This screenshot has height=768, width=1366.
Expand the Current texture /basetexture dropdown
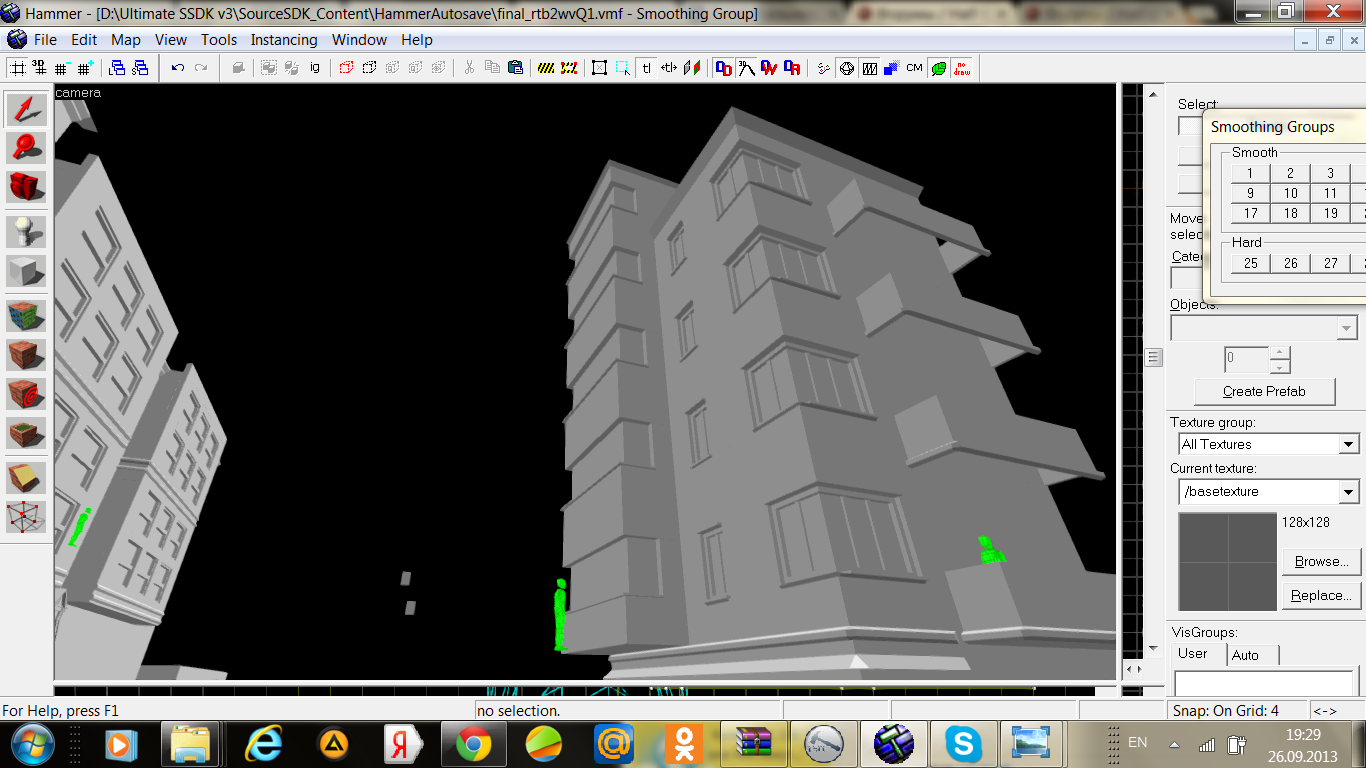tap(1348, 492)
